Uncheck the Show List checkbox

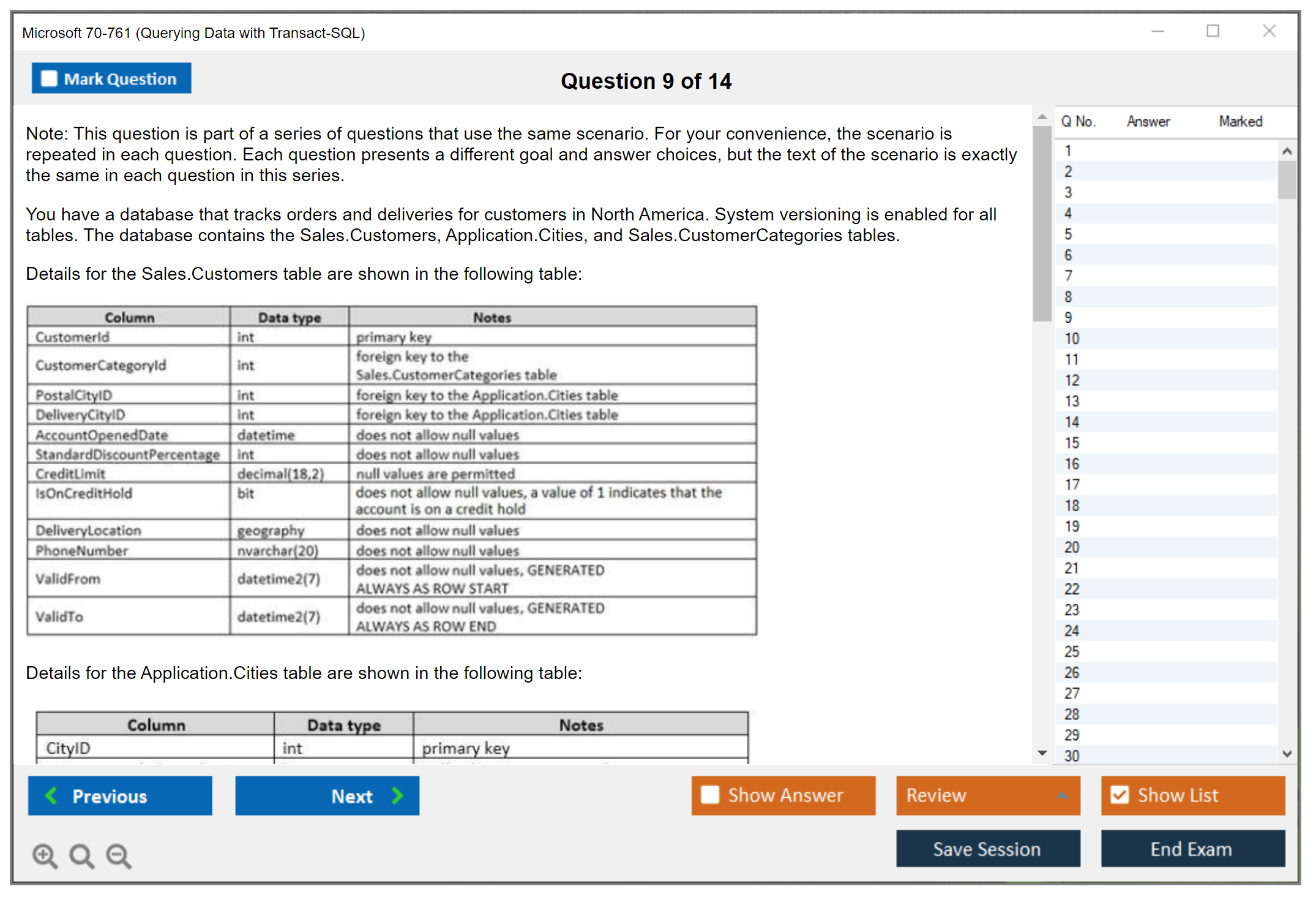(1120, 795)
